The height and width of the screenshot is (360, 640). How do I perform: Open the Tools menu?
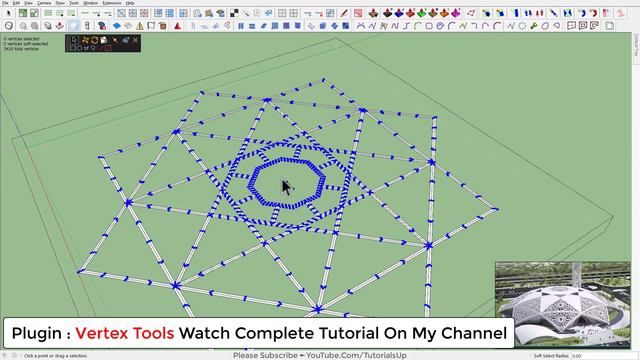[x=74, y=3]
